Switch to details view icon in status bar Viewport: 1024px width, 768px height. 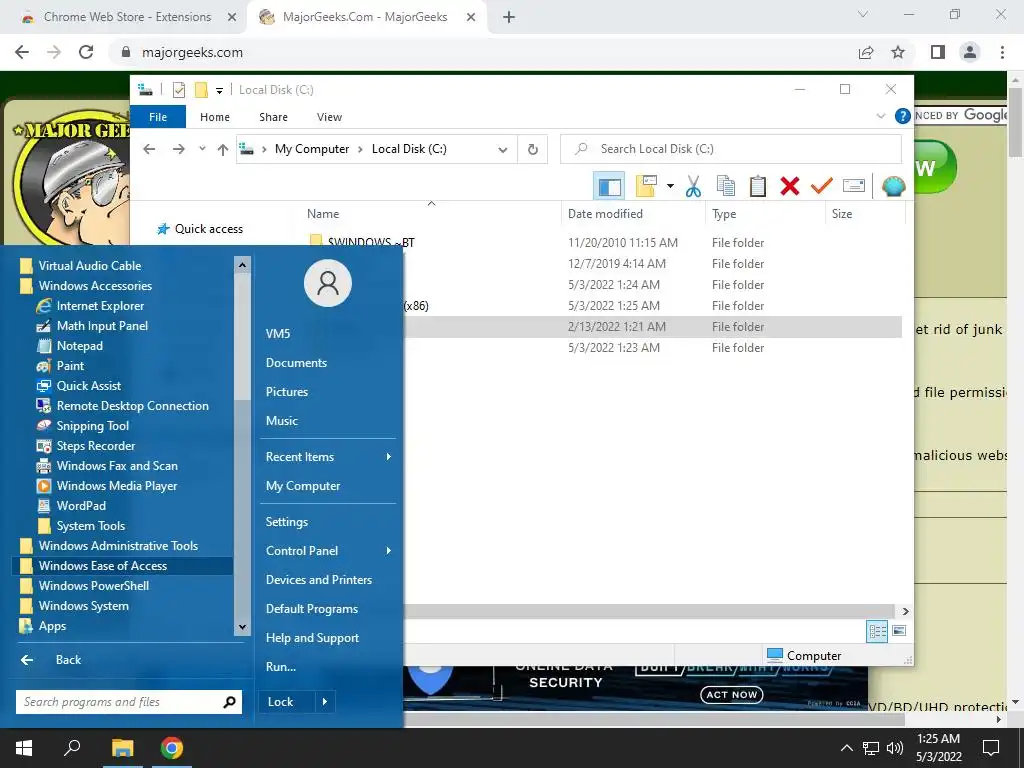tap(876, 631)
